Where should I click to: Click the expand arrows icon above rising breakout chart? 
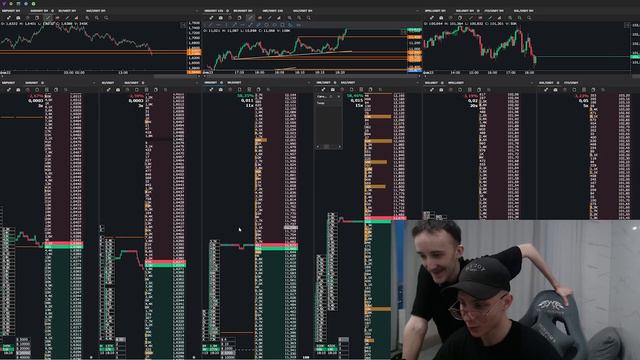[x=211, y=18]
